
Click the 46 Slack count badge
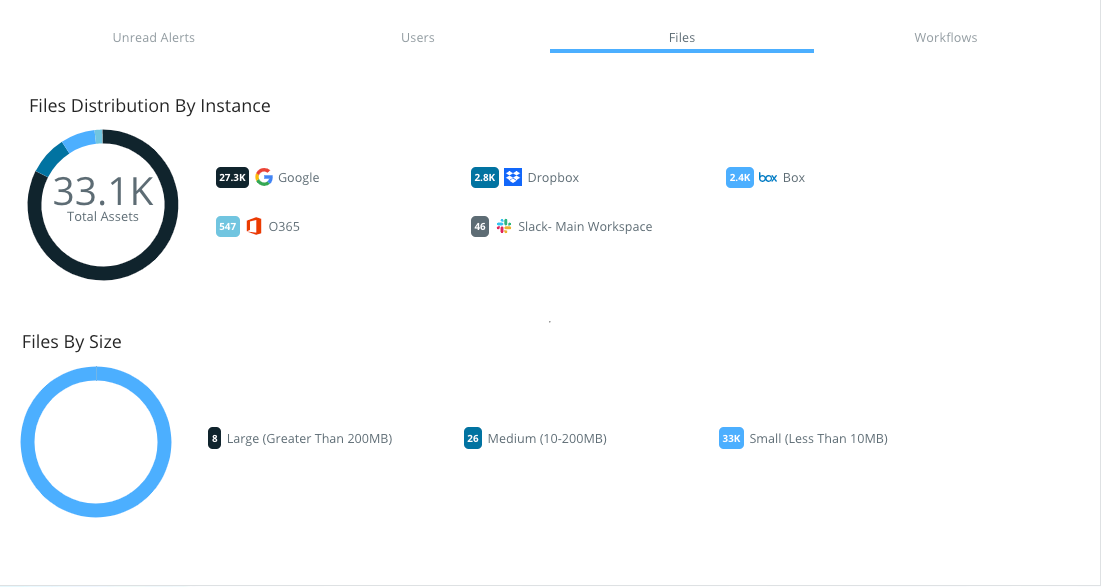click(480, 226)
